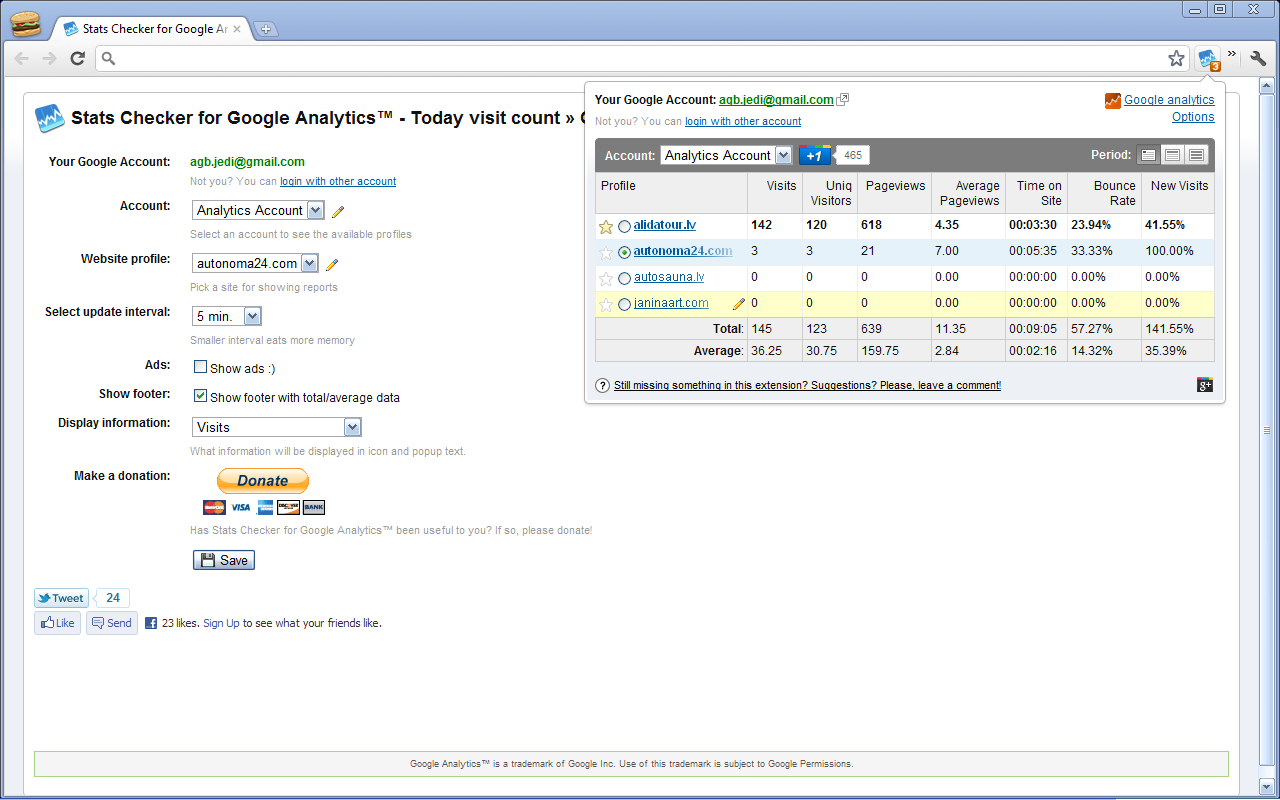
Task: Toggle favorite star for alidatour.lv
Action: tap(605, 227)
